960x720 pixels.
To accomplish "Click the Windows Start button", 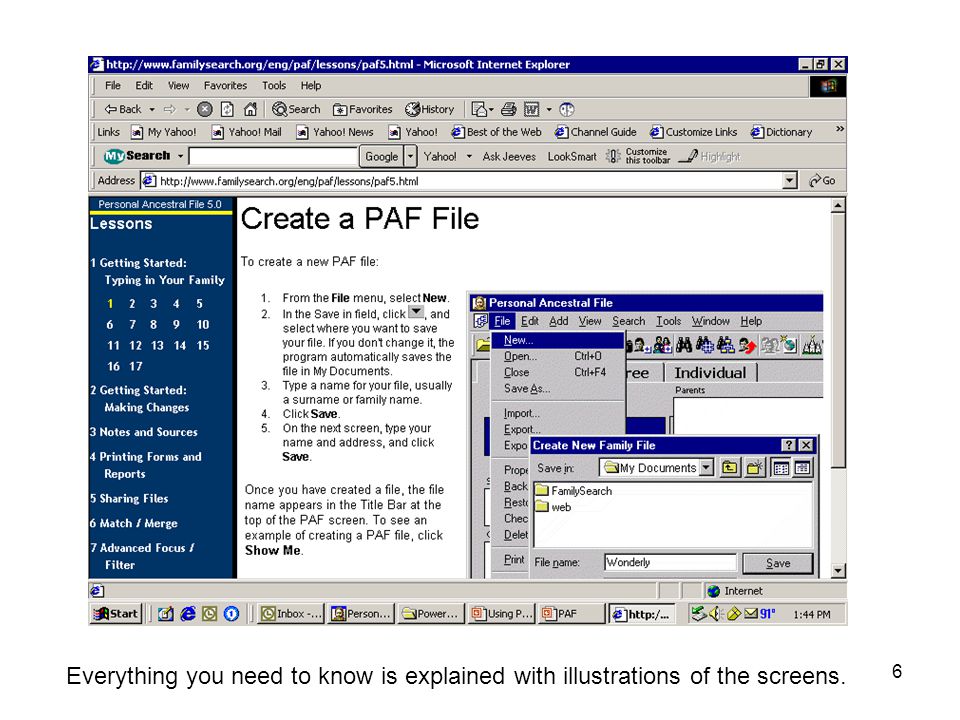I will (x=116, y=613).
